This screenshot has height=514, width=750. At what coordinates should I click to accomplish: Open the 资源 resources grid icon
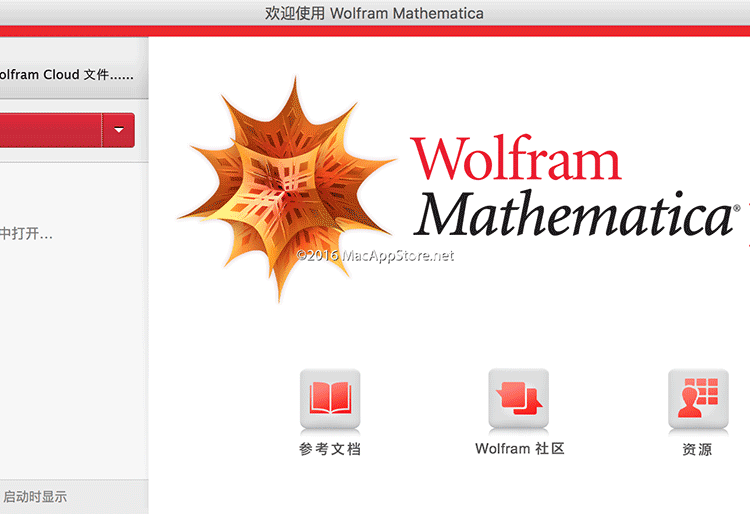tap(697, 398)
